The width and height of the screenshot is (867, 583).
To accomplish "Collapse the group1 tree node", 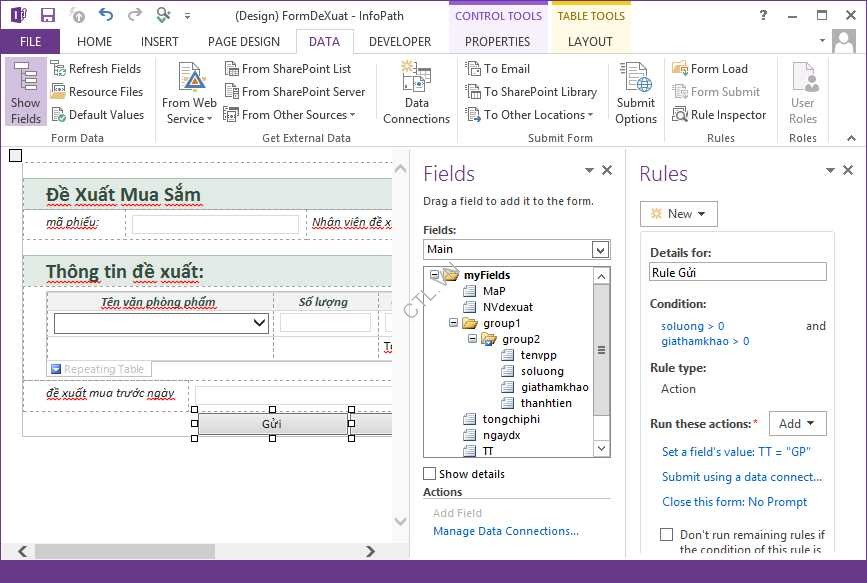I will (454, 323).
